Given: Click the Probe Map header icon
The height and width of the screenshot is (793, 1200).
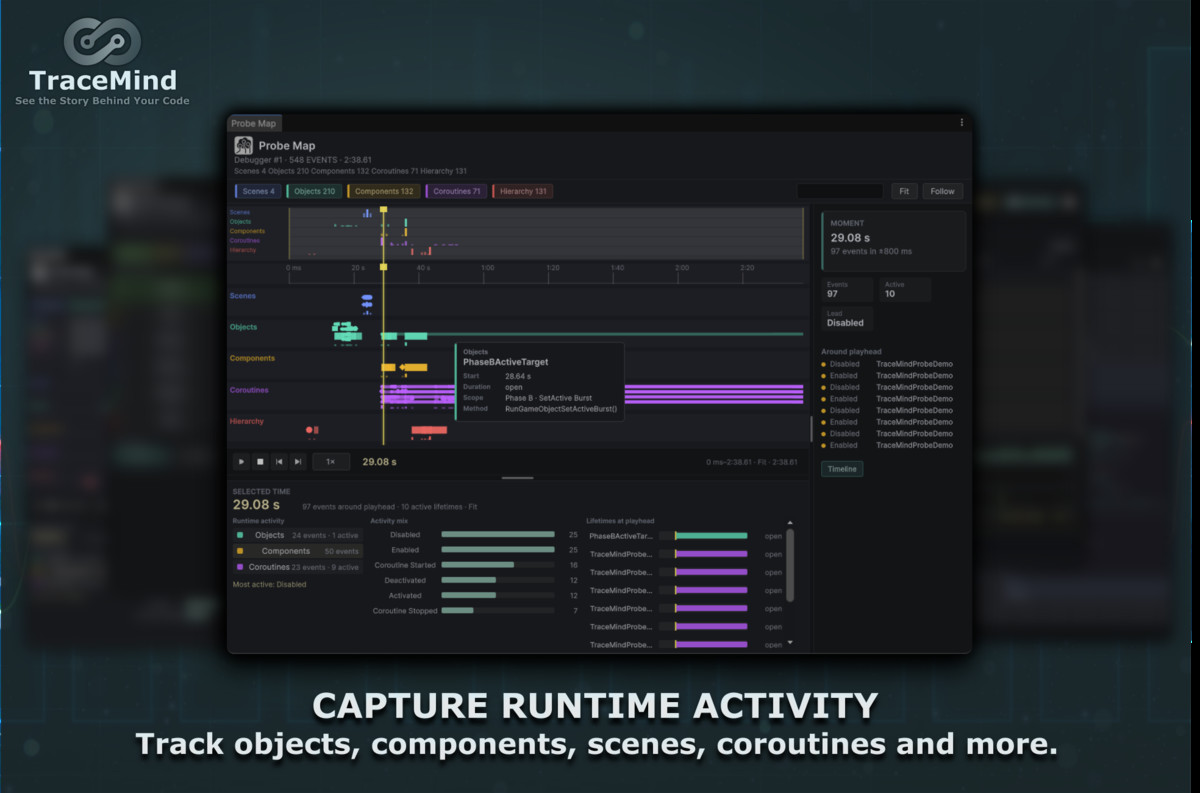Looking at the screenshot, I should [x=243, y=146].
